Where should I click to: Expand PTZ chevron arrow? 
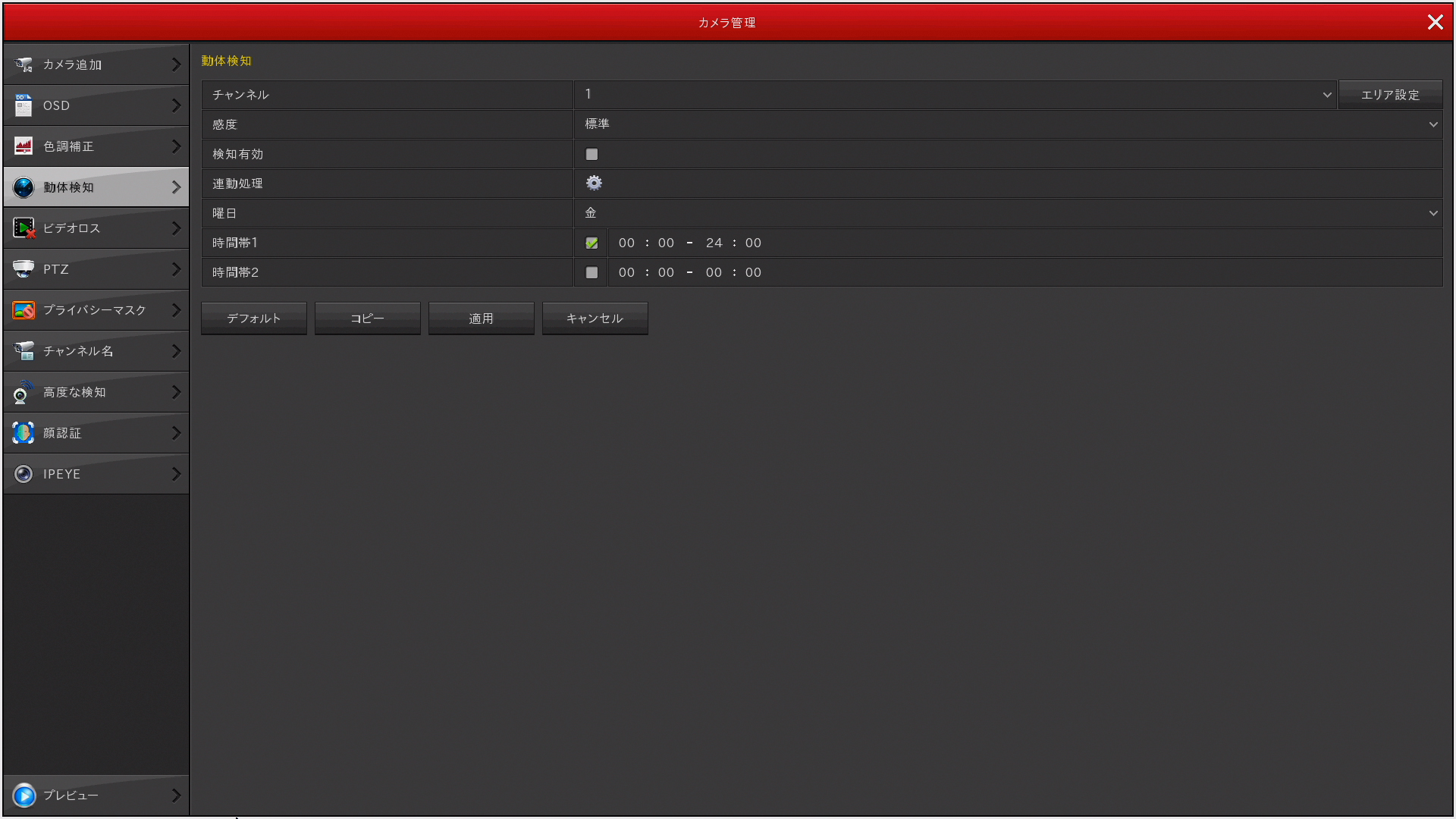click(176, 269)
